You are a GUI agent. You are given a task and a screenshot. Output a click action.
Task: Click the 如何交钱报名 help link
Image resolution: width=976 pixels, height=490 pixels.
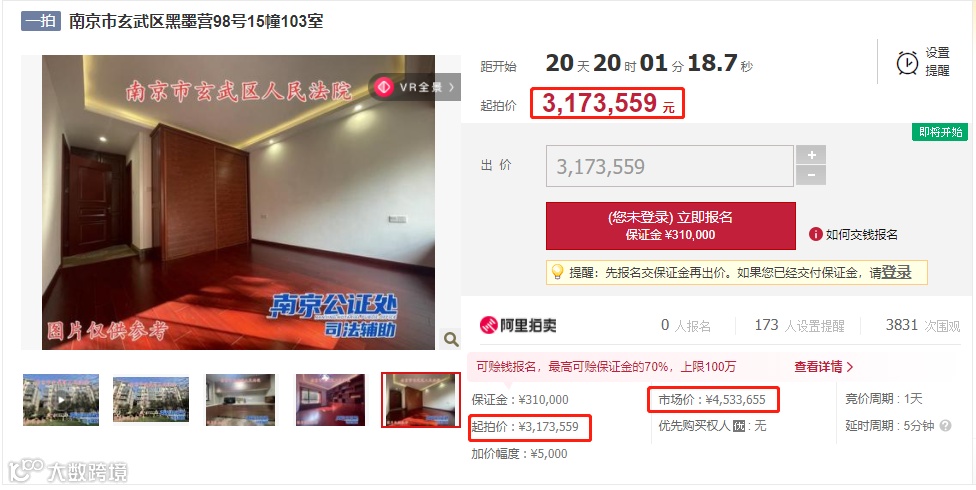point(861,235)
